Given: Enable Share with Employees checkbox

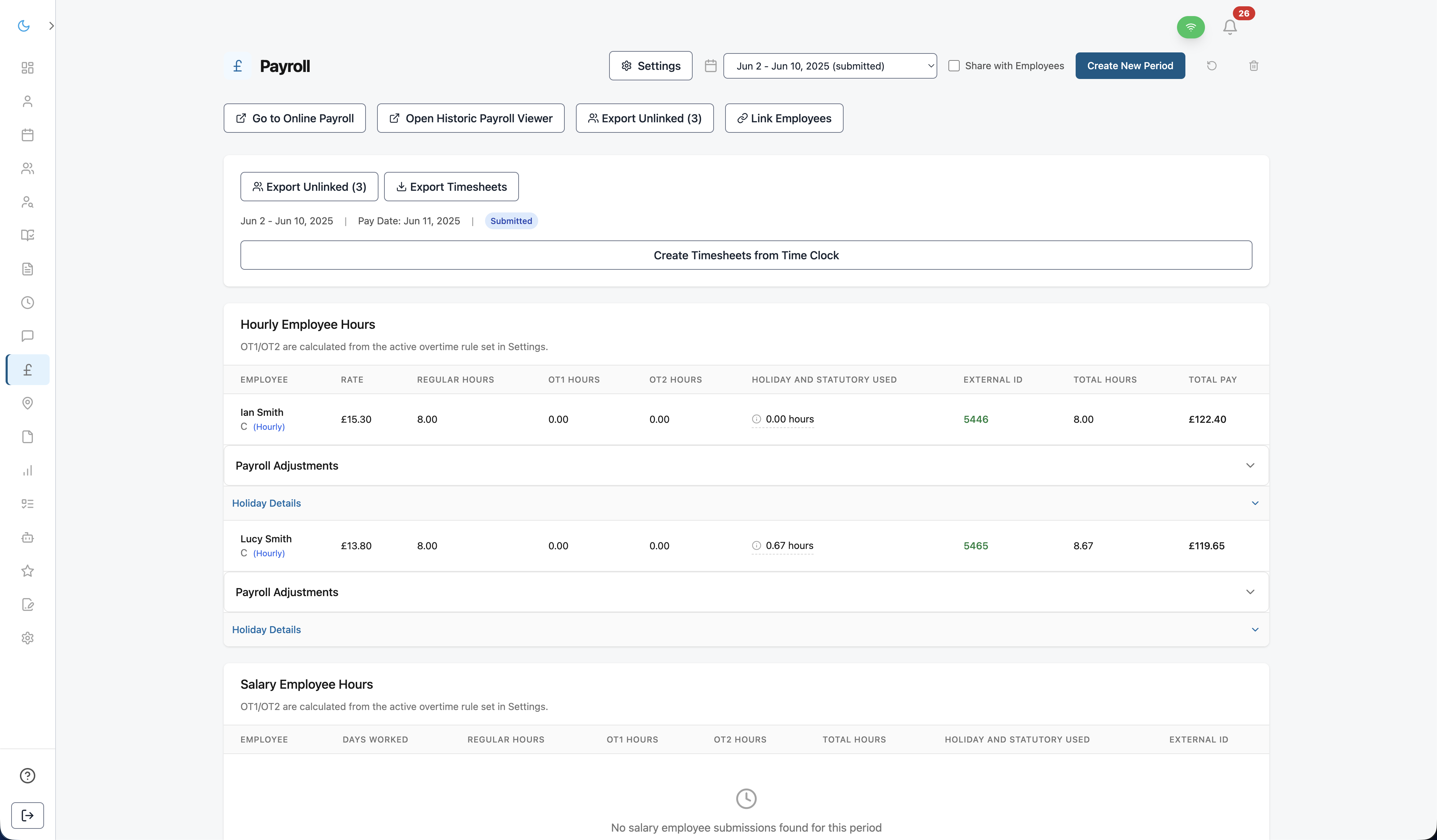Looking at the screenshot, I should 954,66.
